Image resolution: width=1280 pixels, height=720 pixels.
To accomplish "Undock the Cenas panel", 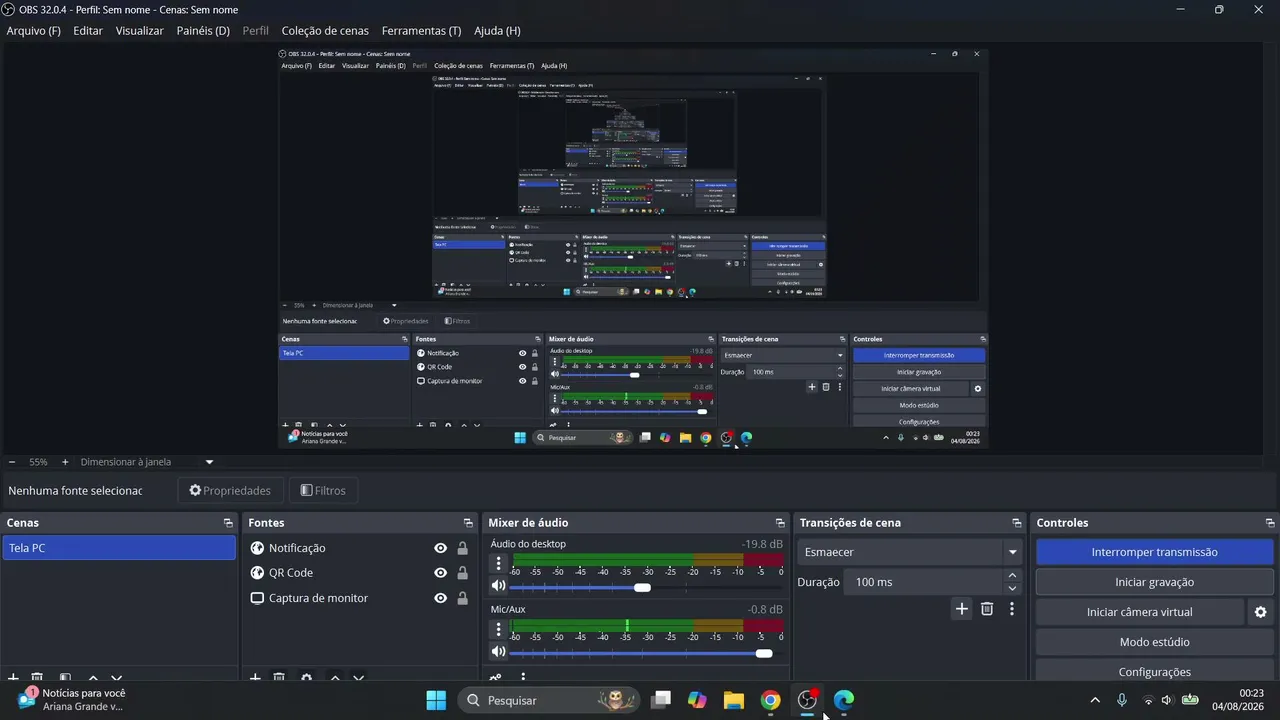I will (x=228, y=523).
